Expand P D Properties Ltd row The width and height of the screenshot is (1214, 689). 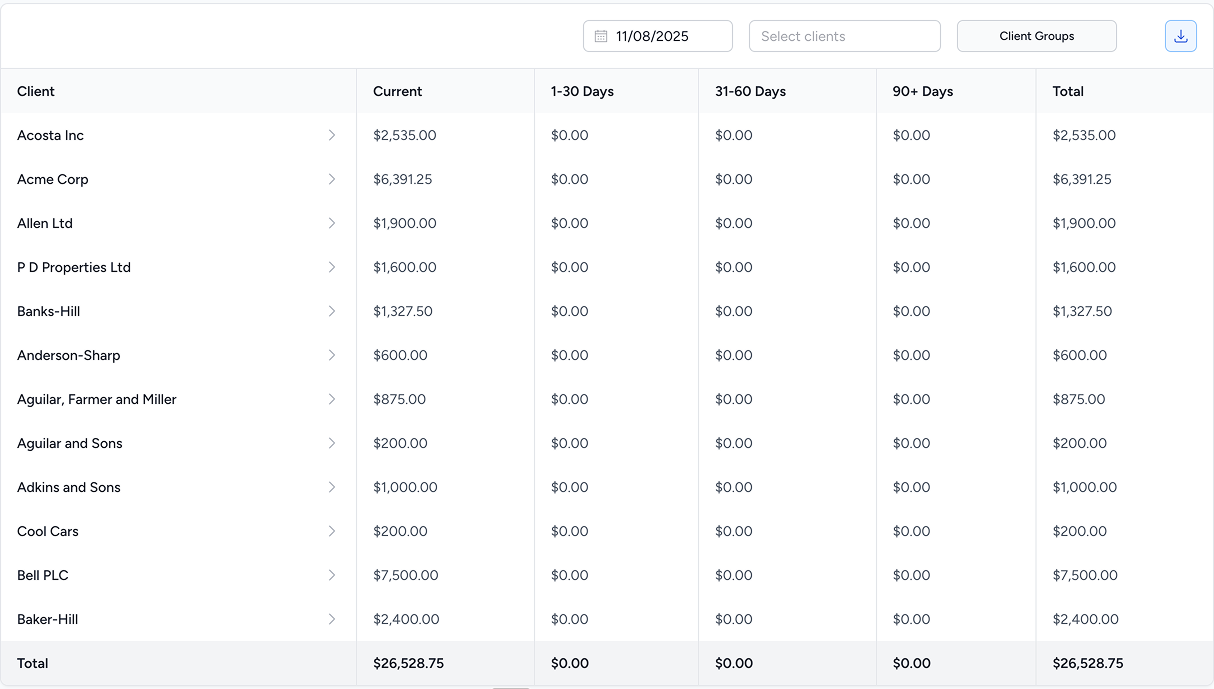pyautogui.click(x=332, y=267)
